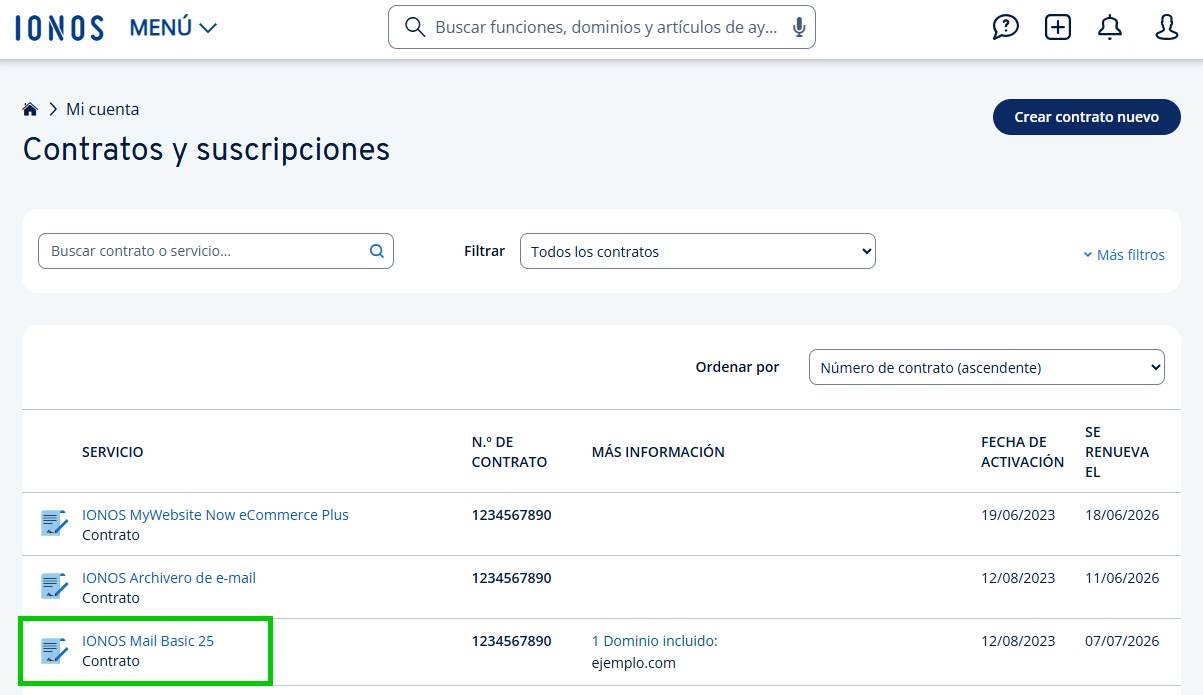The width and height of the screenshot is (1203, 695).
Task: Click the Contratos y suscripciones heading
Action: coord(206,149)
